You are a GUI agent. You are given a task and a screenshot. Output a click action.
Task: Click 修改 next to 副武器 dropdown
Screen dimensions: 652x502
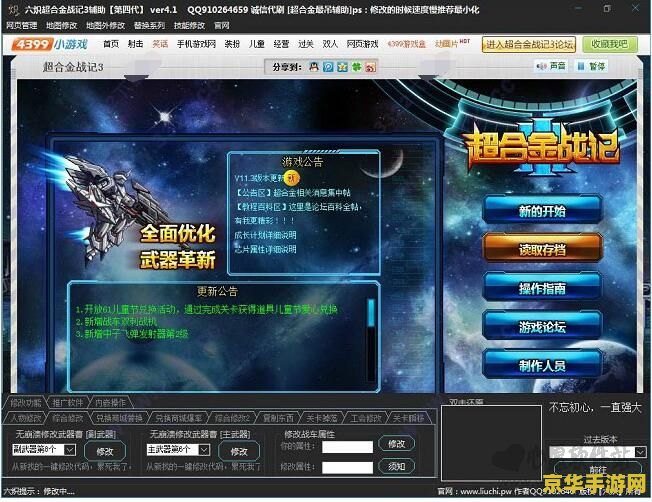click(104, 451)
